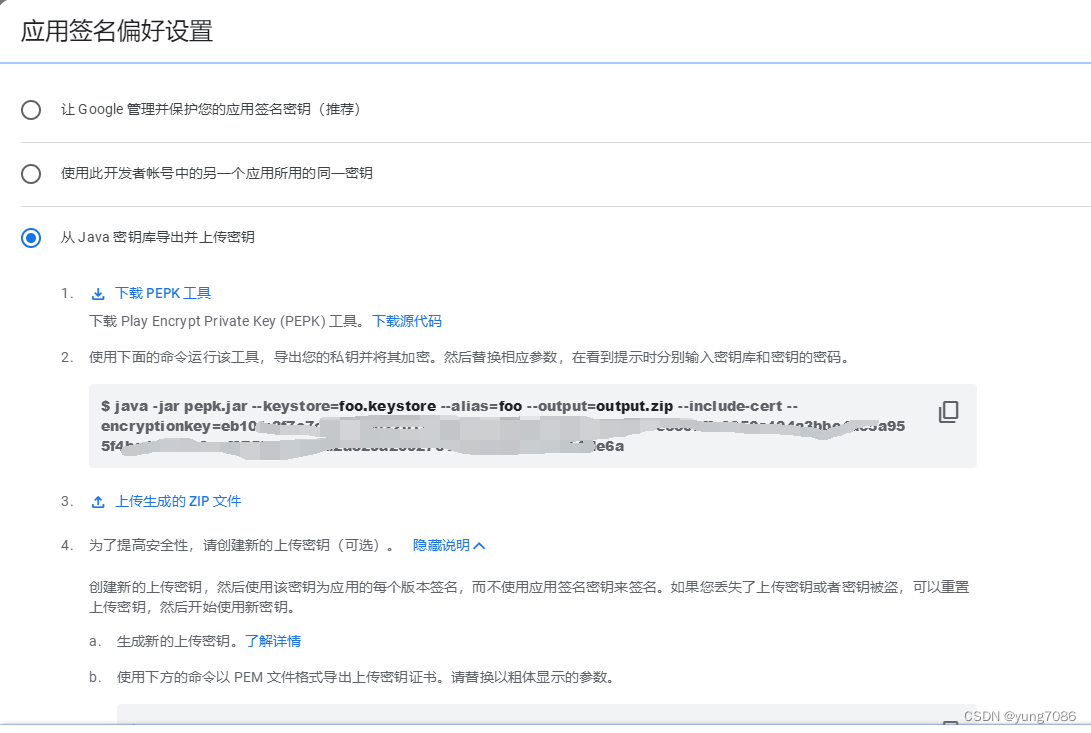Click the sub-step b text about PEM 文件格式

point(365,677)
